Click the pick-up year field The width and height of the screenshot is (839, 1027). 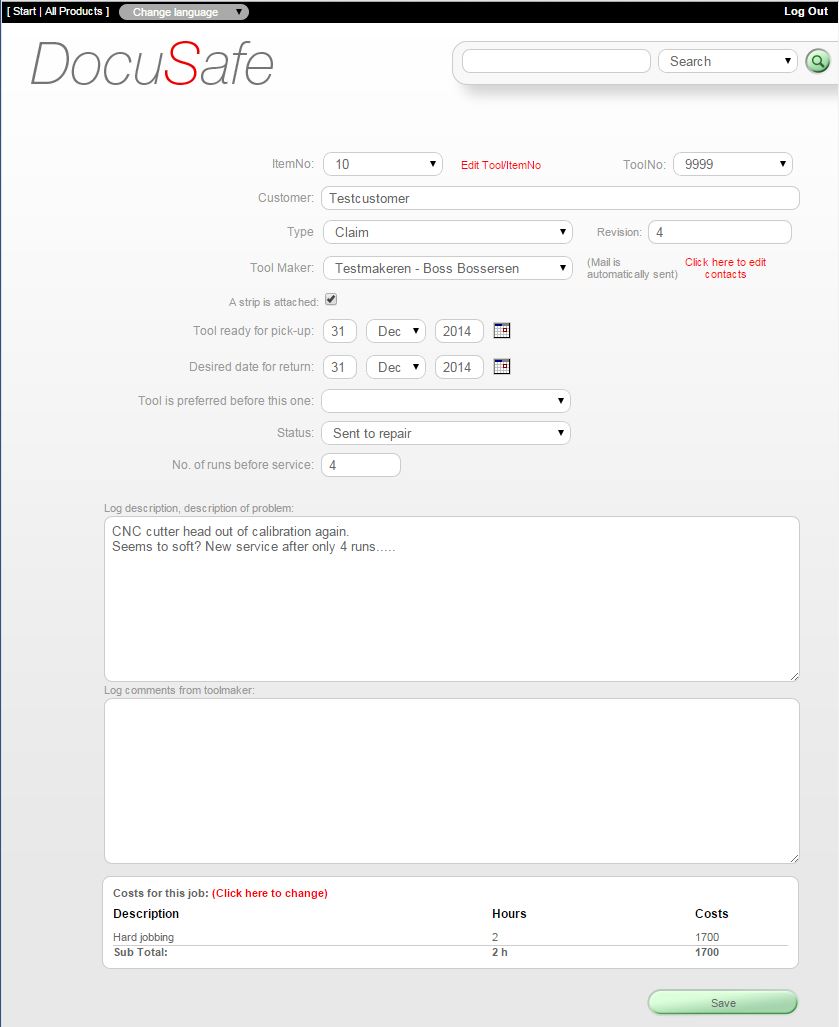pyautogui.click(x=459, y=331)
